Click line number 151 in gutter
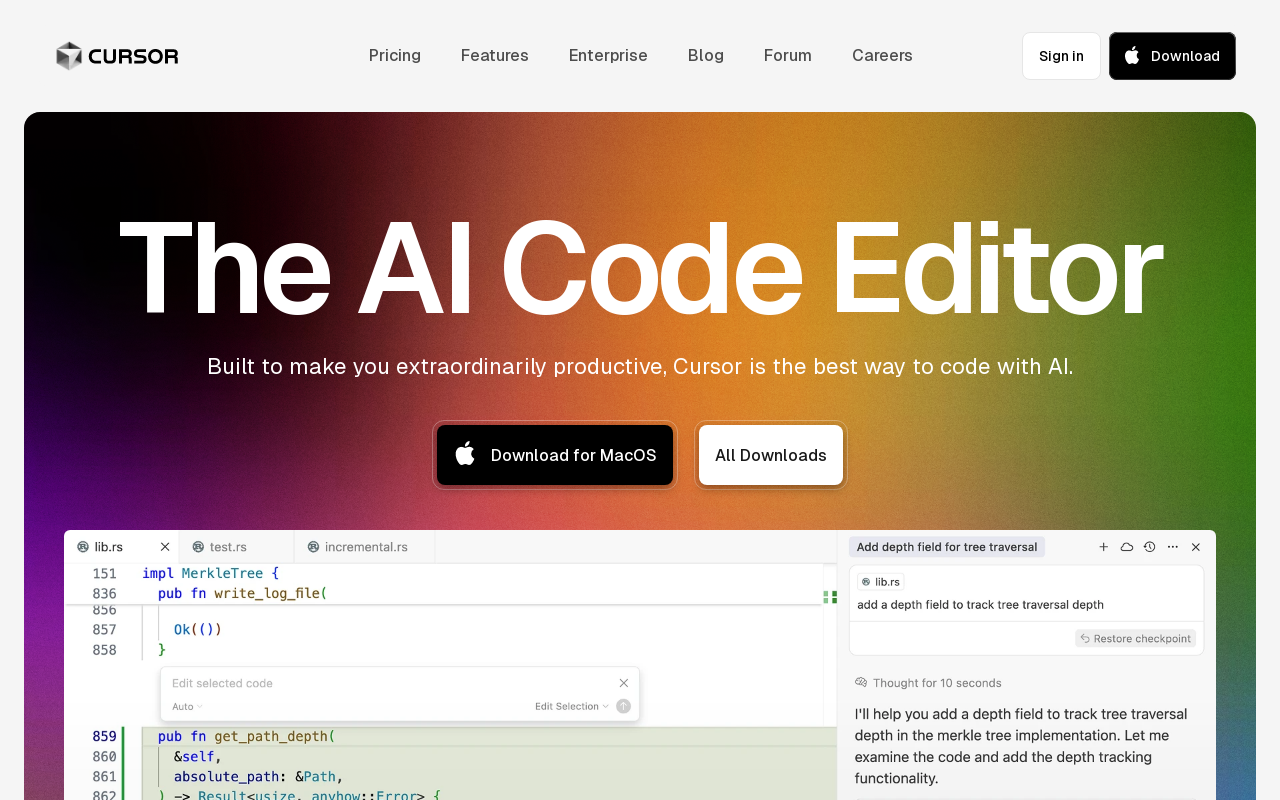This screenshot has width=1280, height=800. point(105,573)
